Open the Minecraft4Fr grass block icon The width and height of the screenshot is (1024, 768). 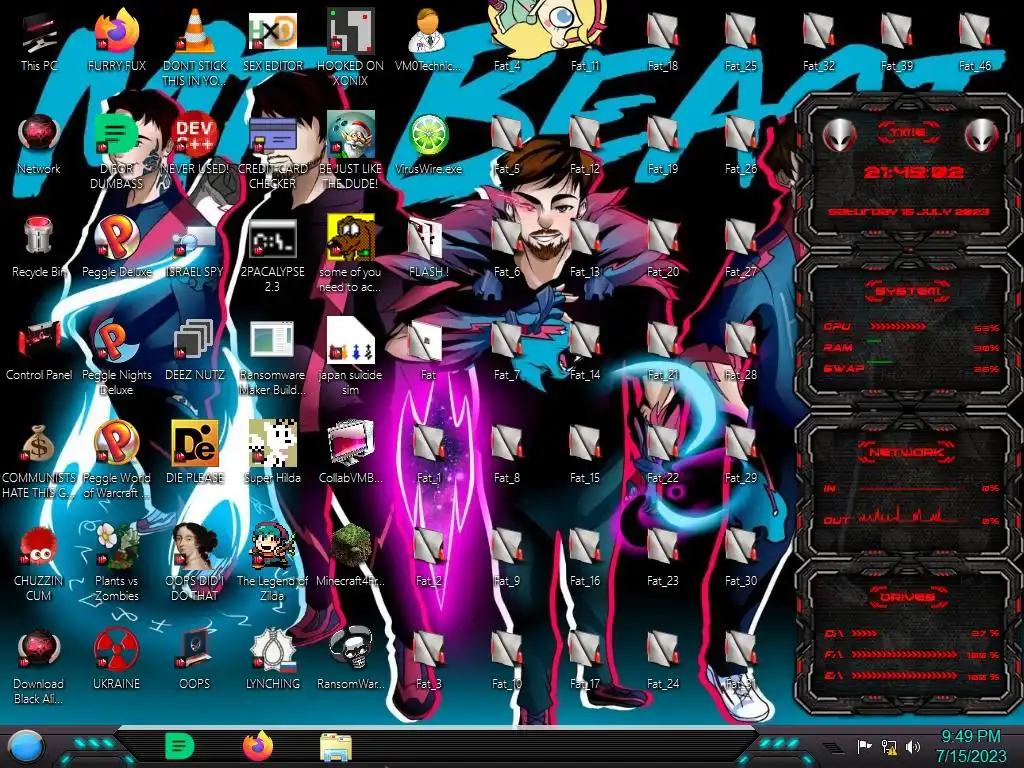click(351, 556)
